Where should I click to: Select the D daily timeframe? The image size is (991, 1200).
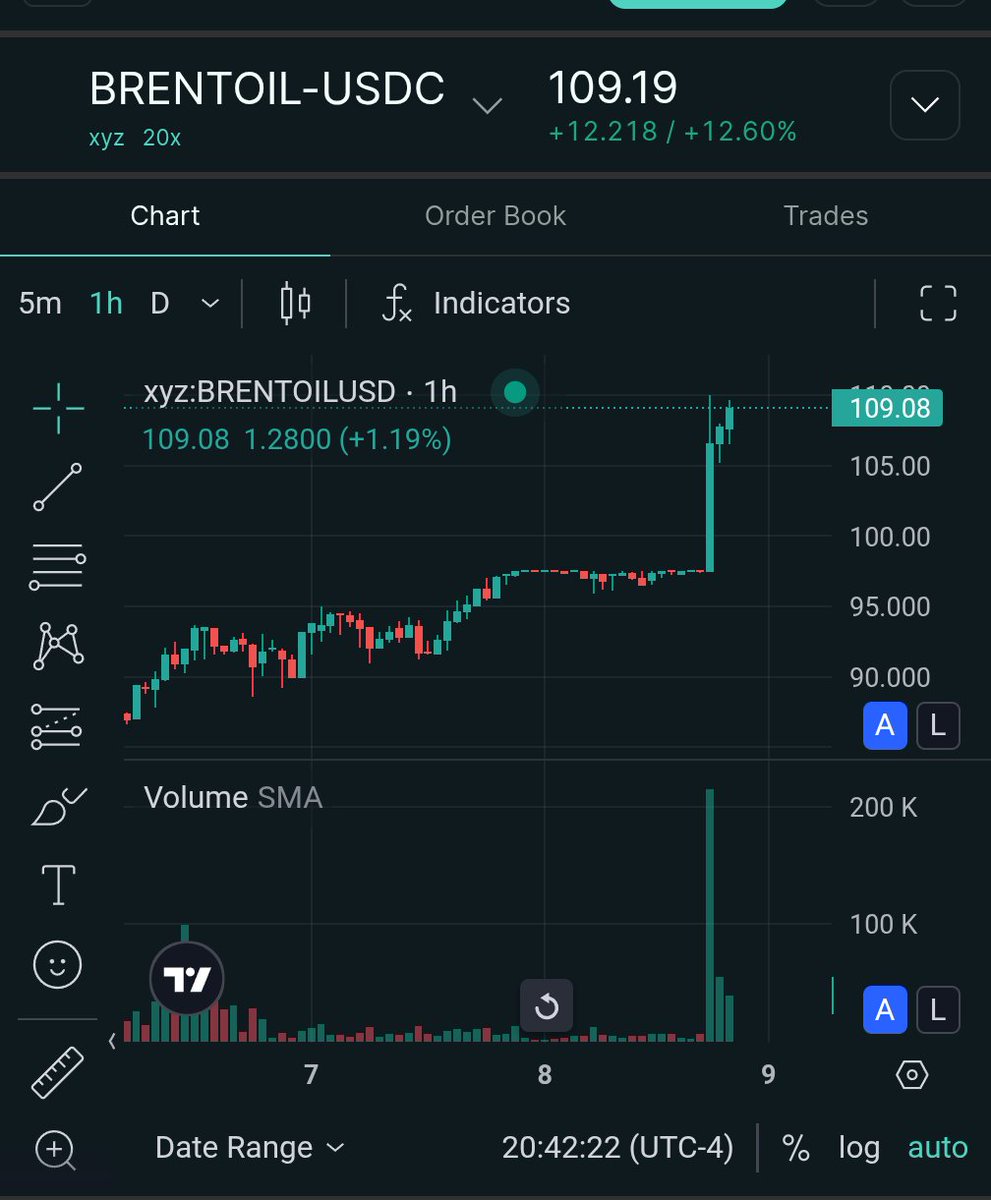click(x=160, y=303)
